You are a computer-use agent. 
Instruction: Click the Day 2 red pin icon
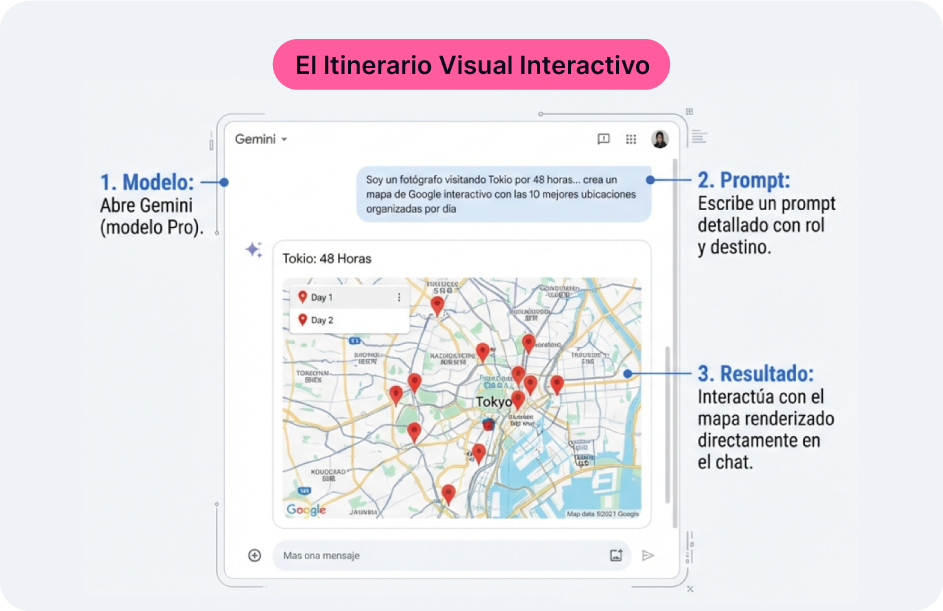[303, 319]
